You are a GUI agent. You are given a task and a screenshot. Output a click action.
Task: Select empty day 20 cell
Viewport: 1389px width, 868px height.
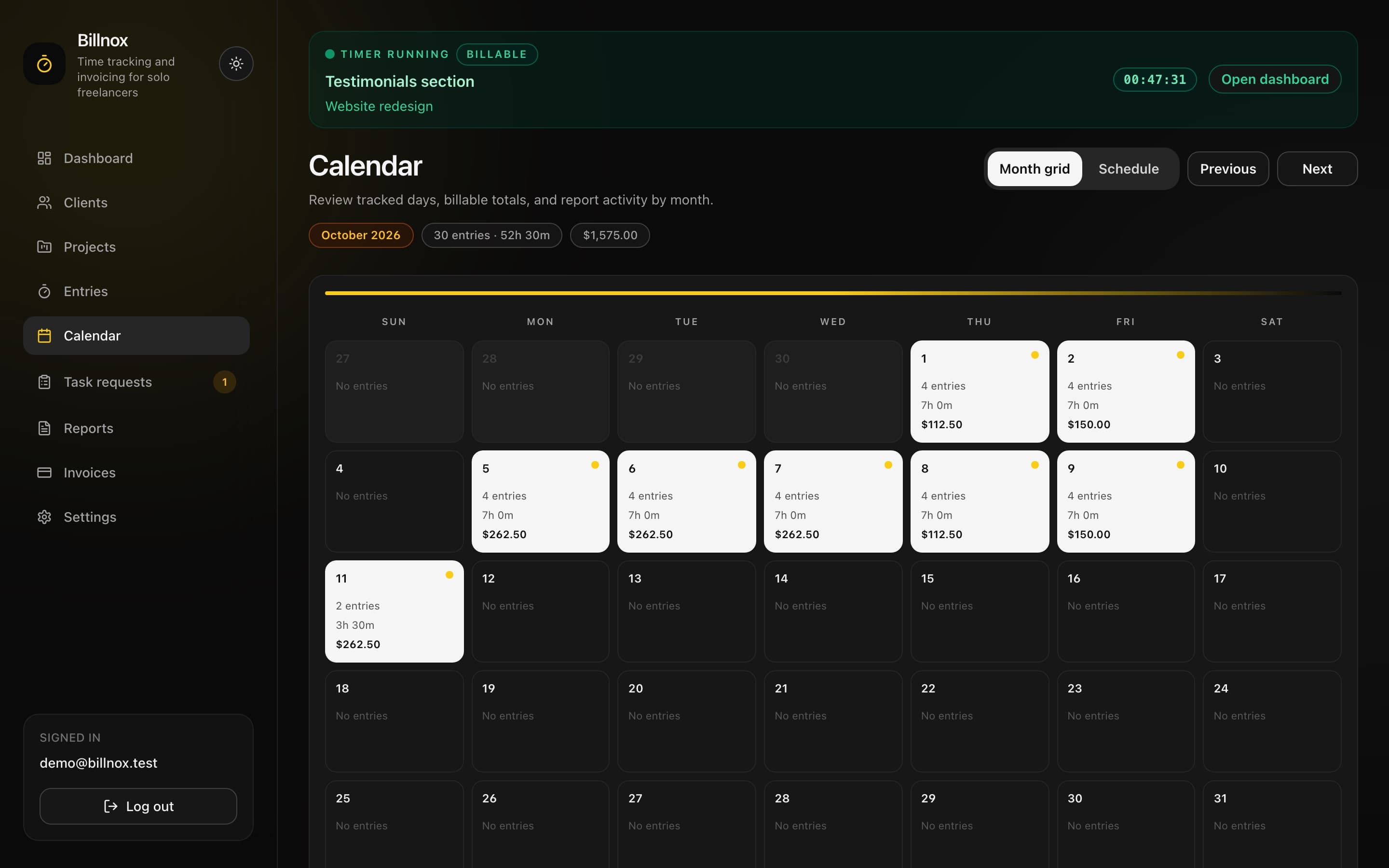686,721
